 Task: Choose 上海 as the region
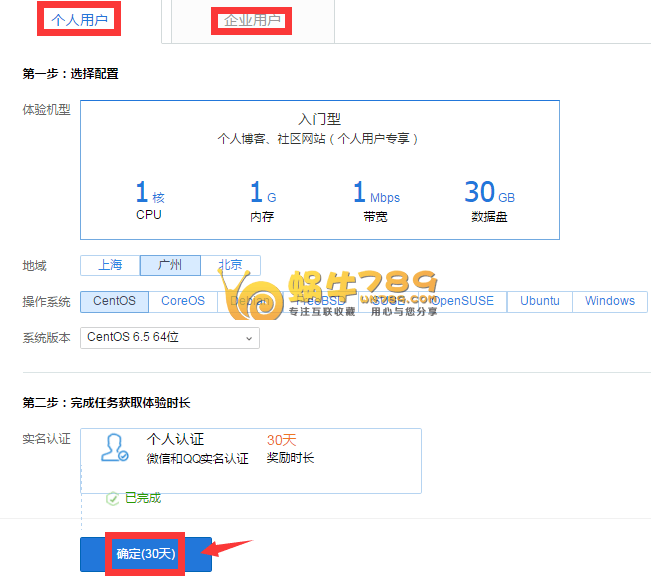click(x=110, y=265)
